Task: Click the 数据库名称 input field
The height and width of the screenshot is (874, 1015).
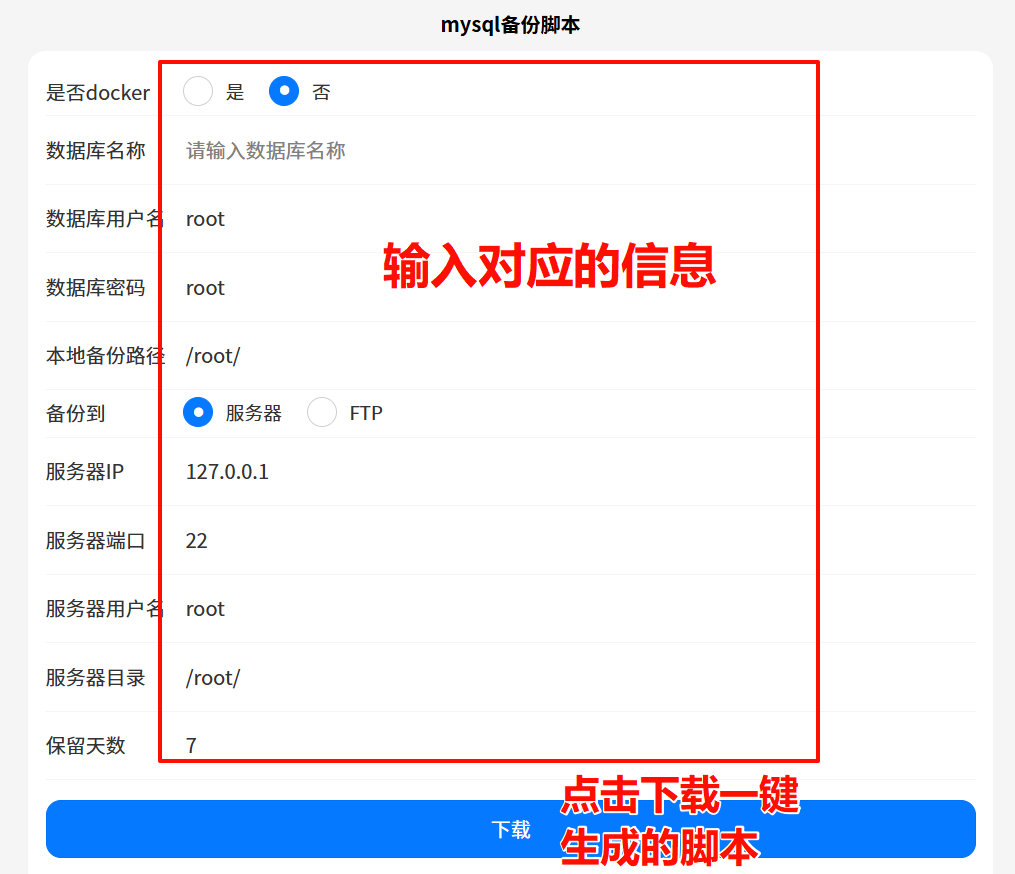Action: (x=581, y=151)
